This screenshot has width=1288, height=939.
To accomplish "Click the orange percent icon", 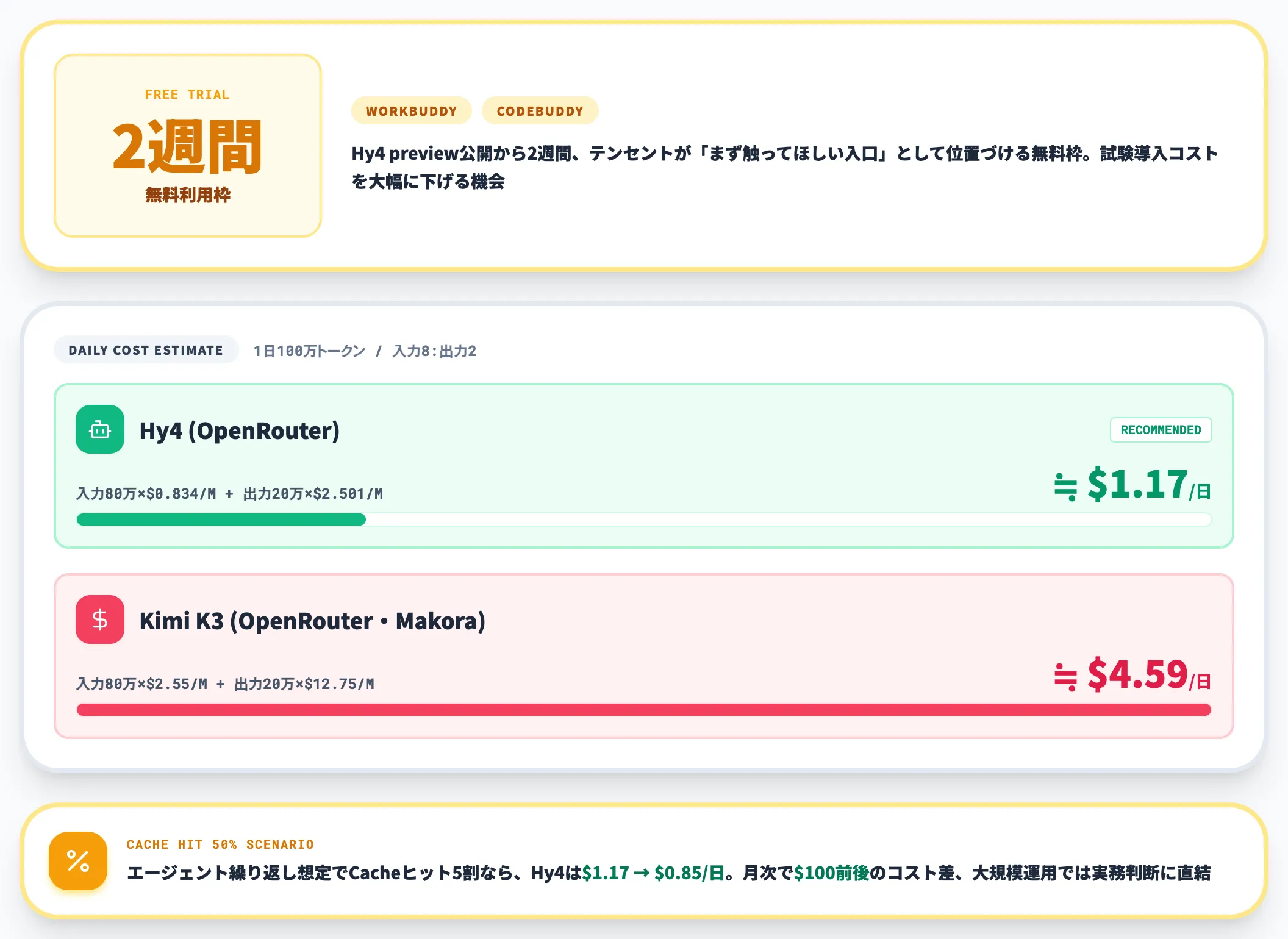I will [78, 860].
